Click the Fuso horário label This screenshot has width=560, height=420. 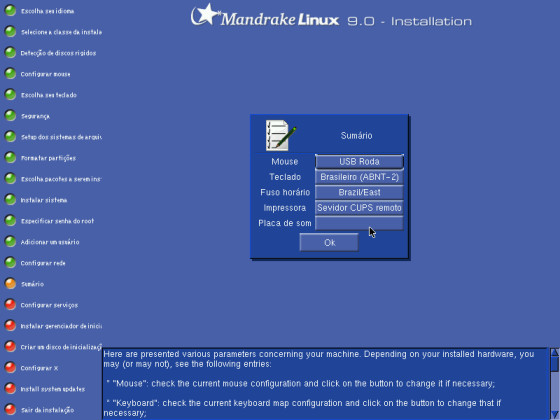pyautogui.click(x=285, y=192)
